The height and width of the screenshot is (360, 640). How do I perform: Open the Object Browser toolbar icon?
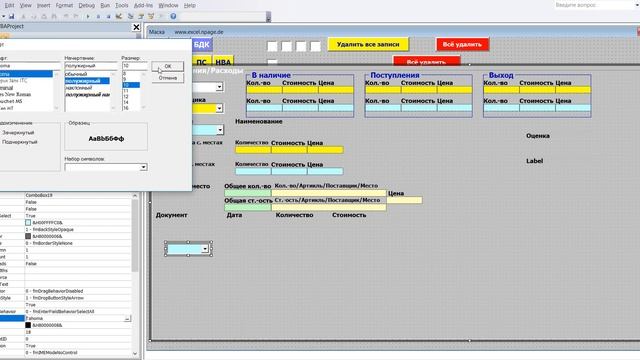coord(151,16)
